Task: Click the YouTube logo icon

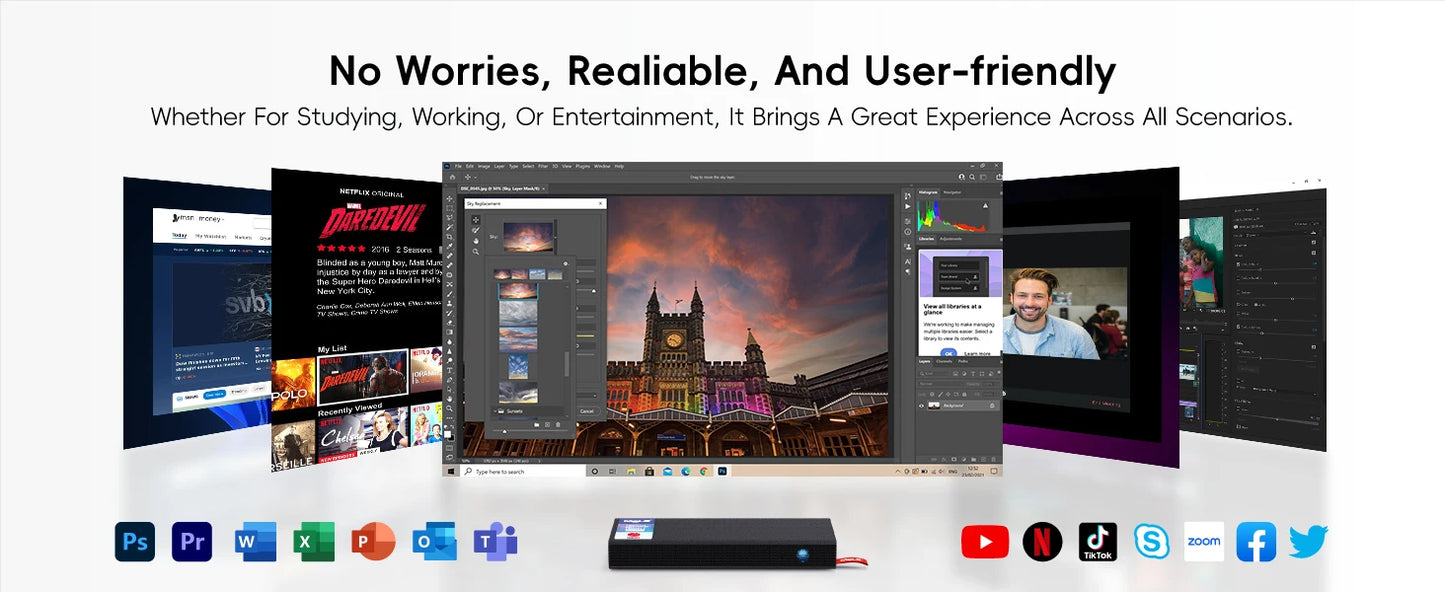Action: click(985, 541)
